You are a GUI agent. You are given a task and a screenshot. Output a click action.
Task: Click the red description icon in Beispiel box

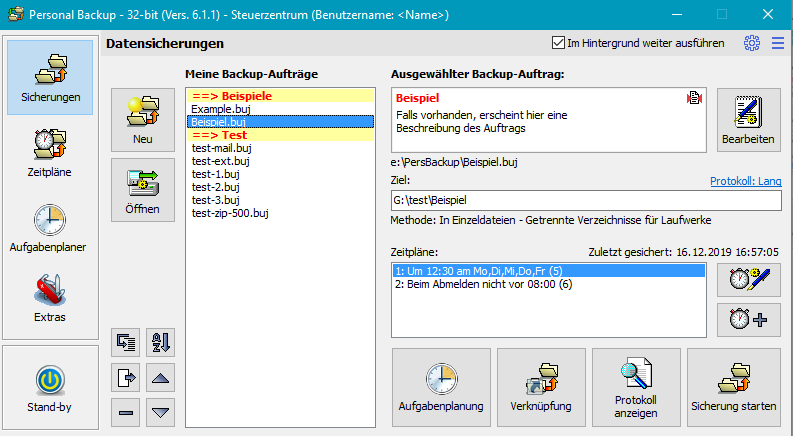694,98
